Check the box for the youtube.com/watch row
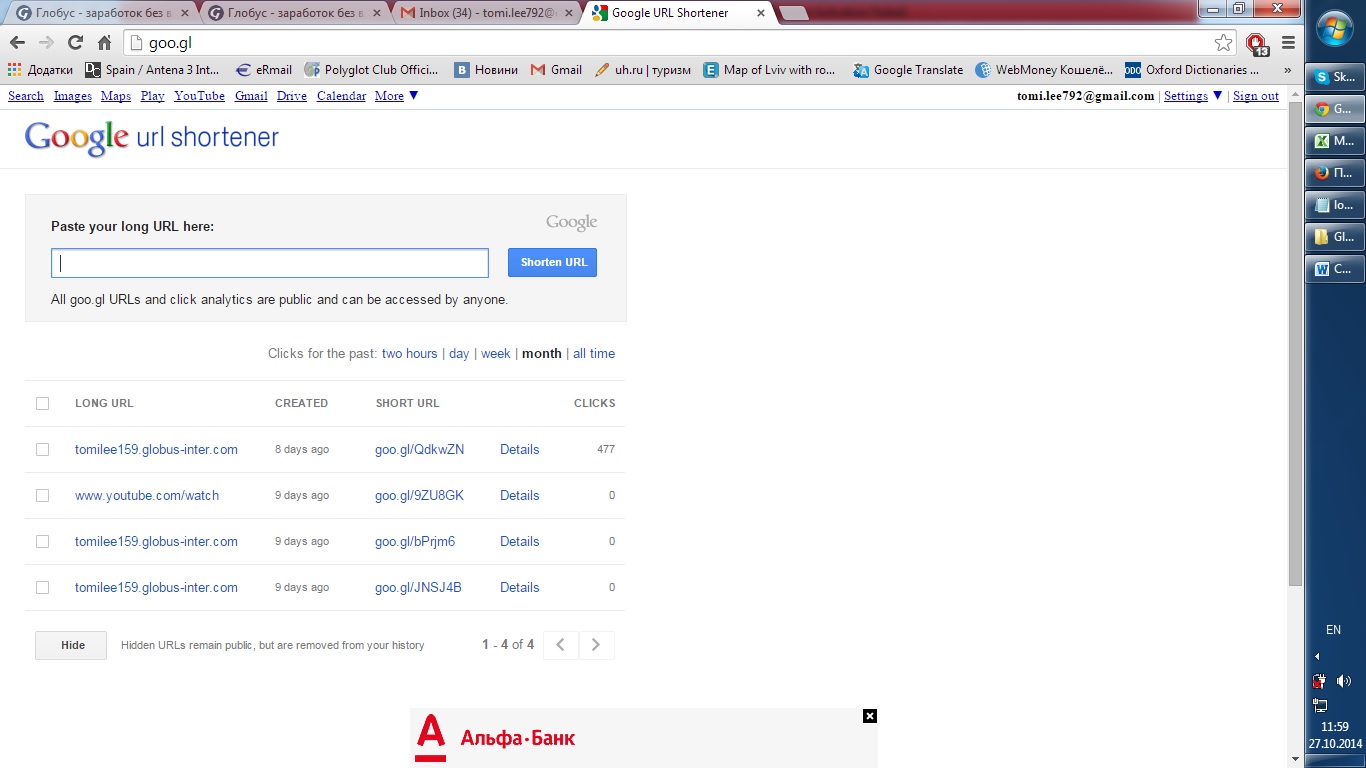Image resolution: width=1366 pixels, height=768 pixels. [42, 495]
